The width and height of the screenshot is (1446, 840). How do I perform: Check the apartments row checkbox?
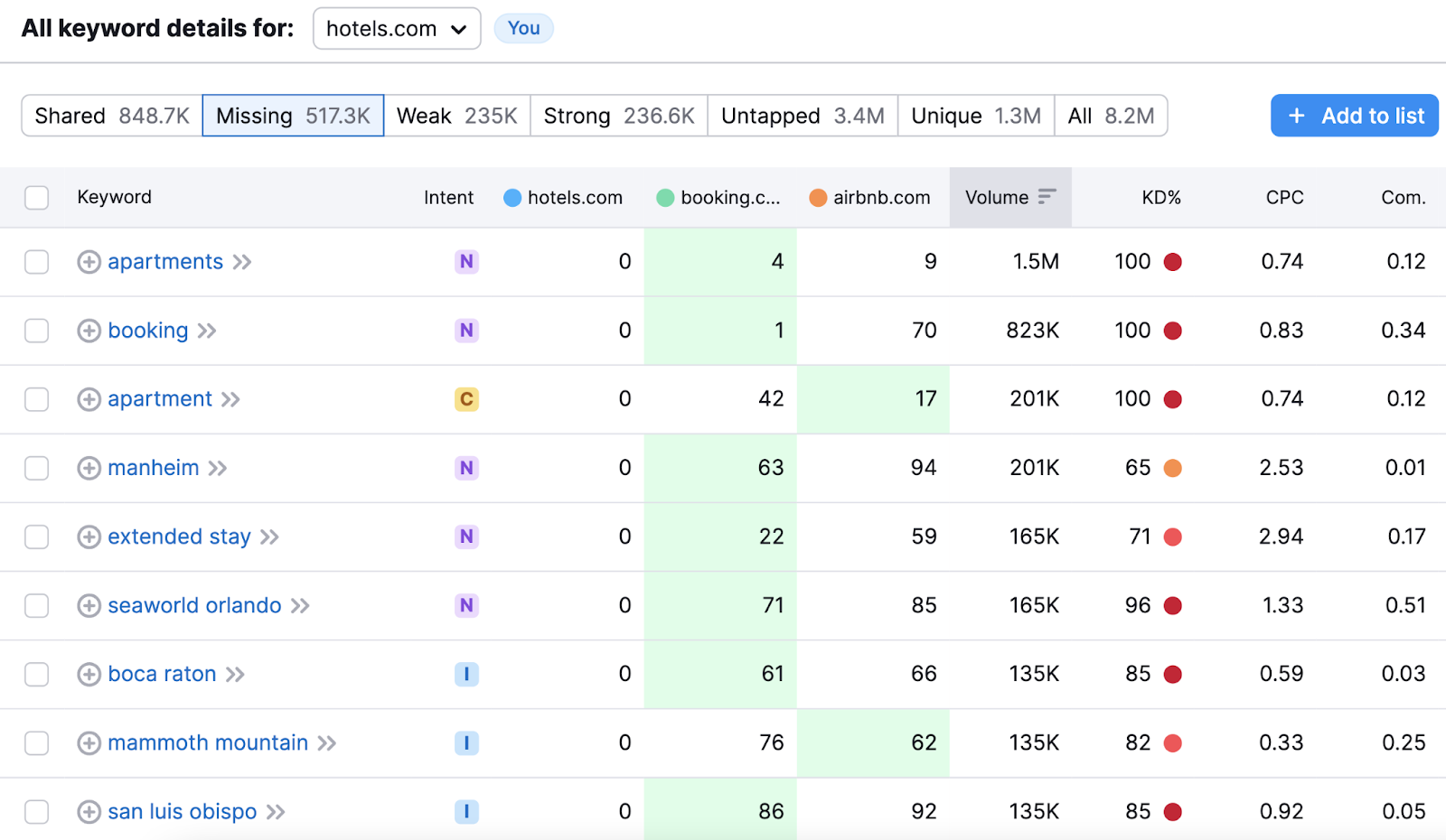click(x=36, y=262)
